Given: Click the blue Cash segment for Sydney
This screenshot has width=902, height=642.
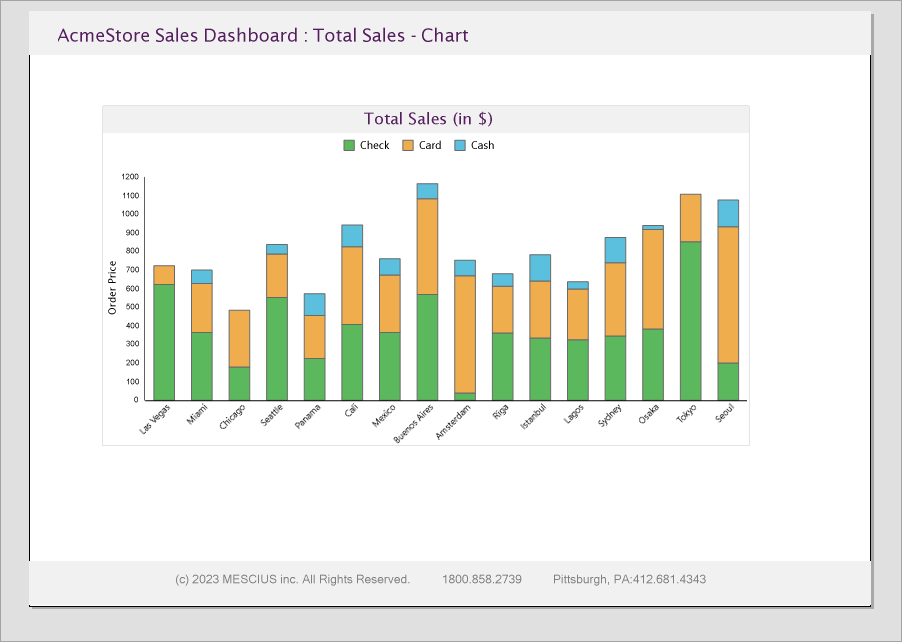Looking at the screenshot, I should tap(616, 250).
